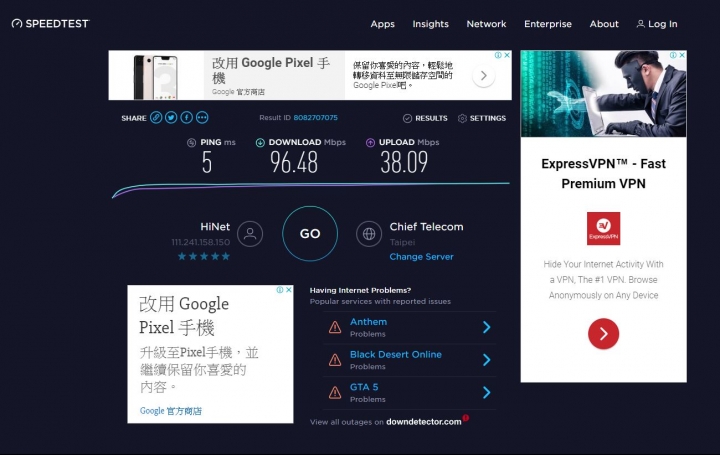The width and height of the screenshot is (720, 455).
Task: Close the lower Google Pixel ad
Action: (289, 290)
